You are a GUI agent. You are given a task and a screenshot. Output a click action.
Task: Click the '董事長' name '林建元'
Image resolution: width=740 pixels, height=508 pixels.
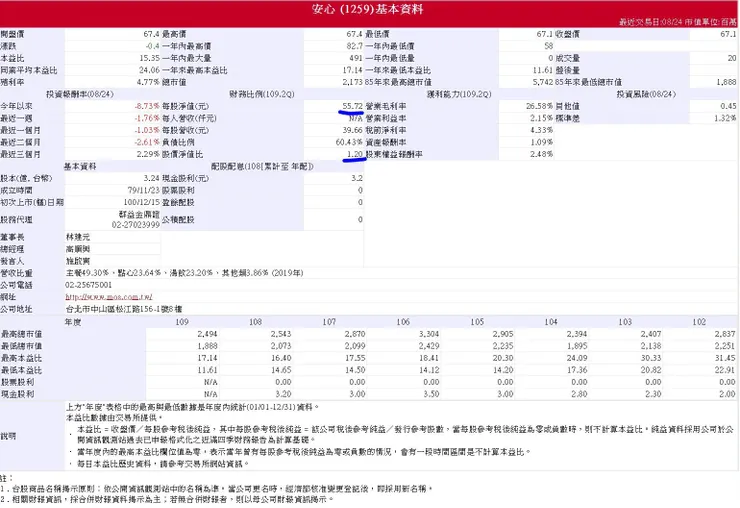(78, 237)
